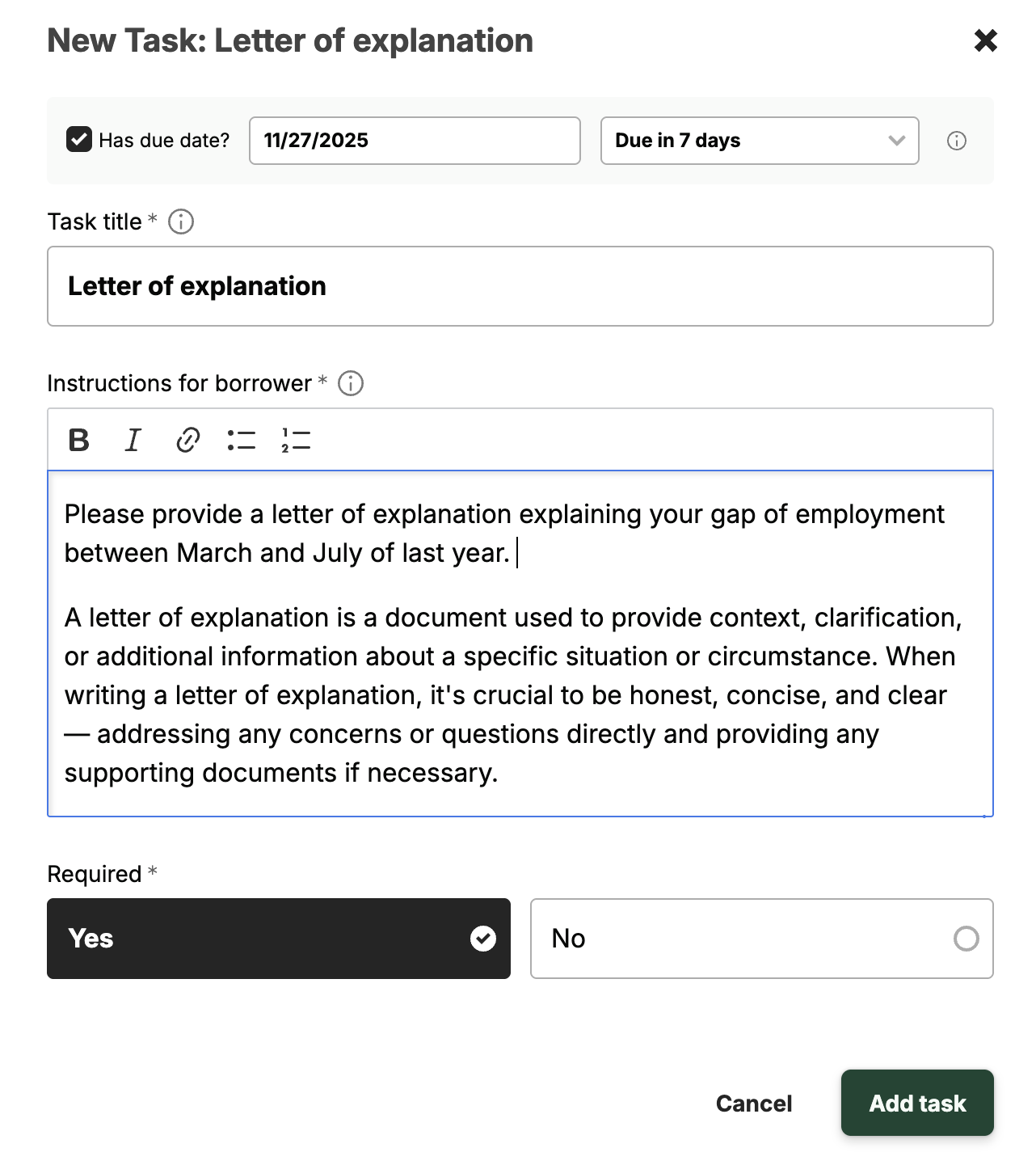
Task: Click the due date dropdown chevron arrow
Action: coord(896,141)
